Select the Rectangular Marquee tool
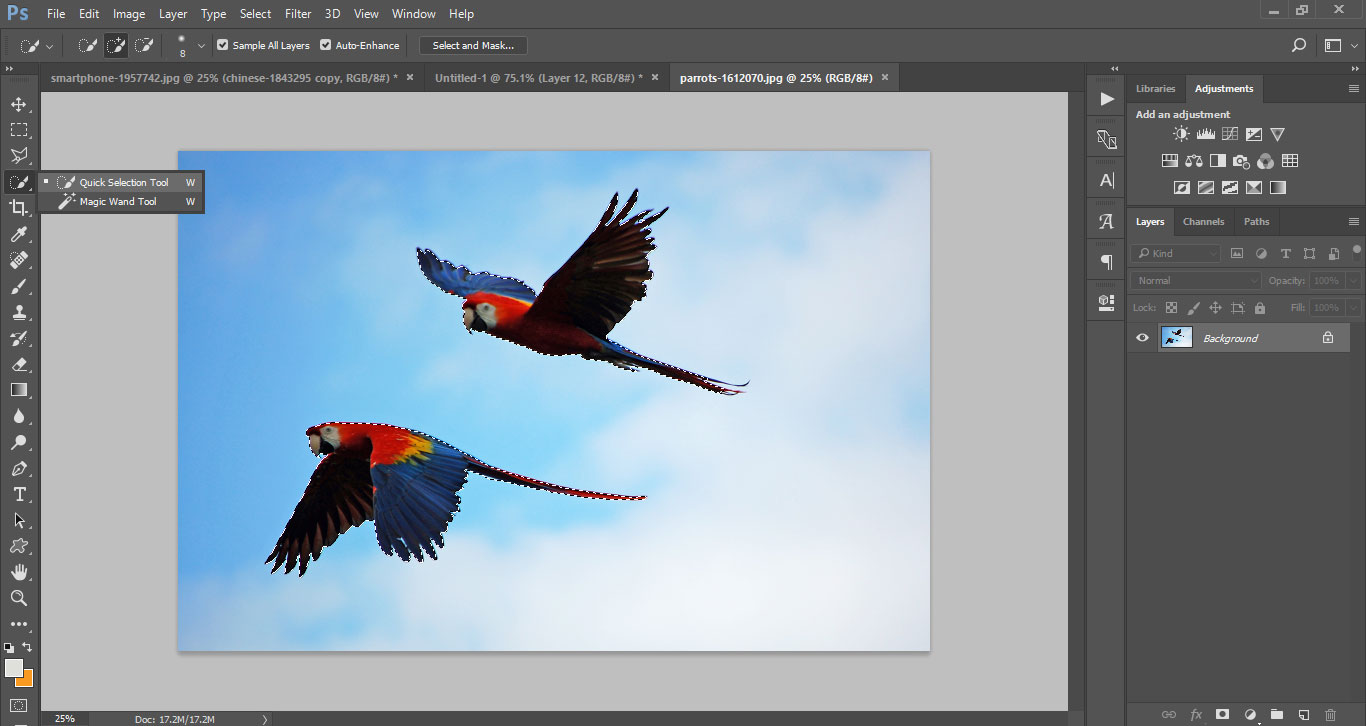The width and height of the screenshot is (1366, 726). [x=18, y=130]
